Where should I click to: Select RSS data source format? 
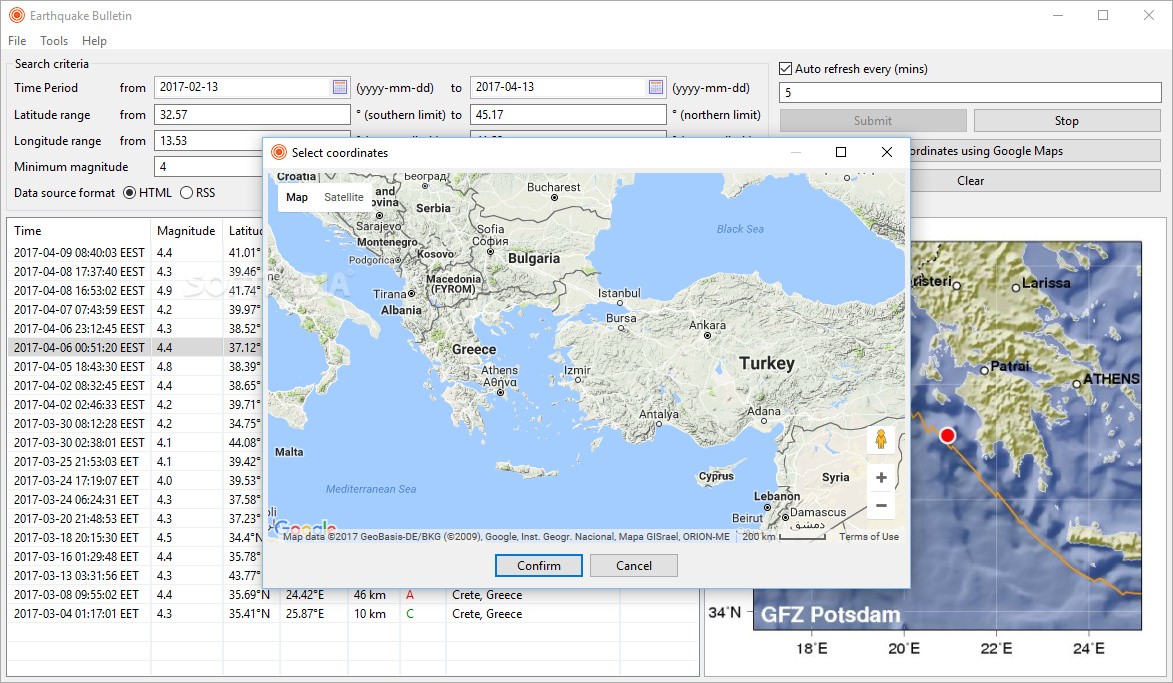(x=186, y=193)
